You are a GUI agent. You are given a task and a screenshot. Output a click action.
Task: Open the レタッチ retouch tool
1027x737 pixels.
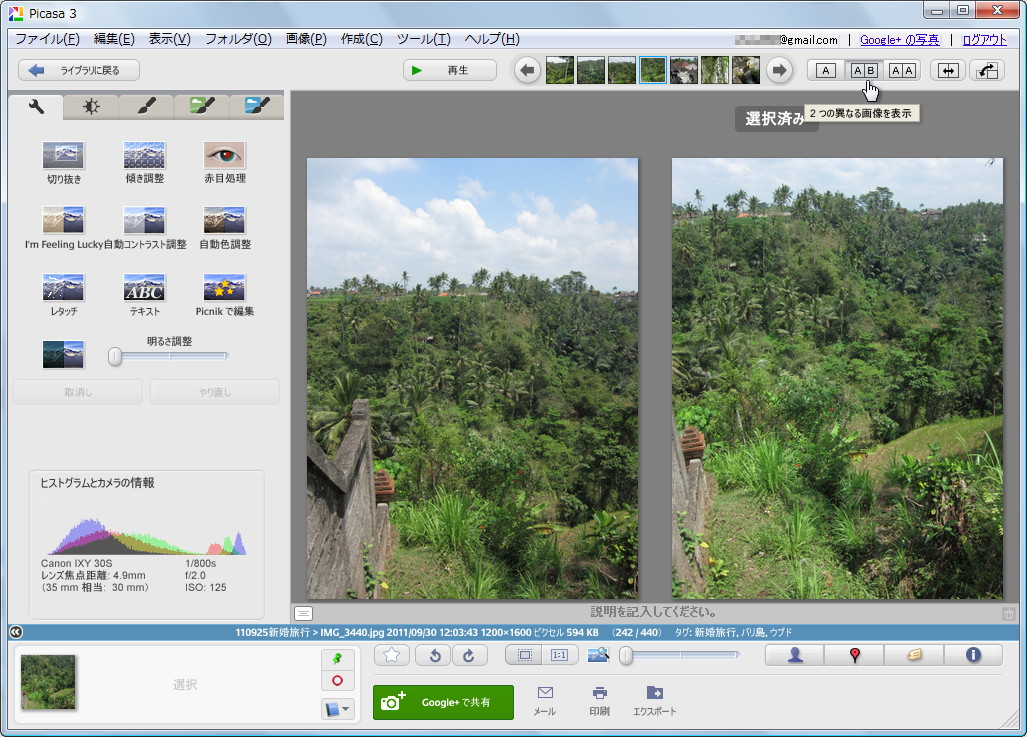tap(64, 295)
